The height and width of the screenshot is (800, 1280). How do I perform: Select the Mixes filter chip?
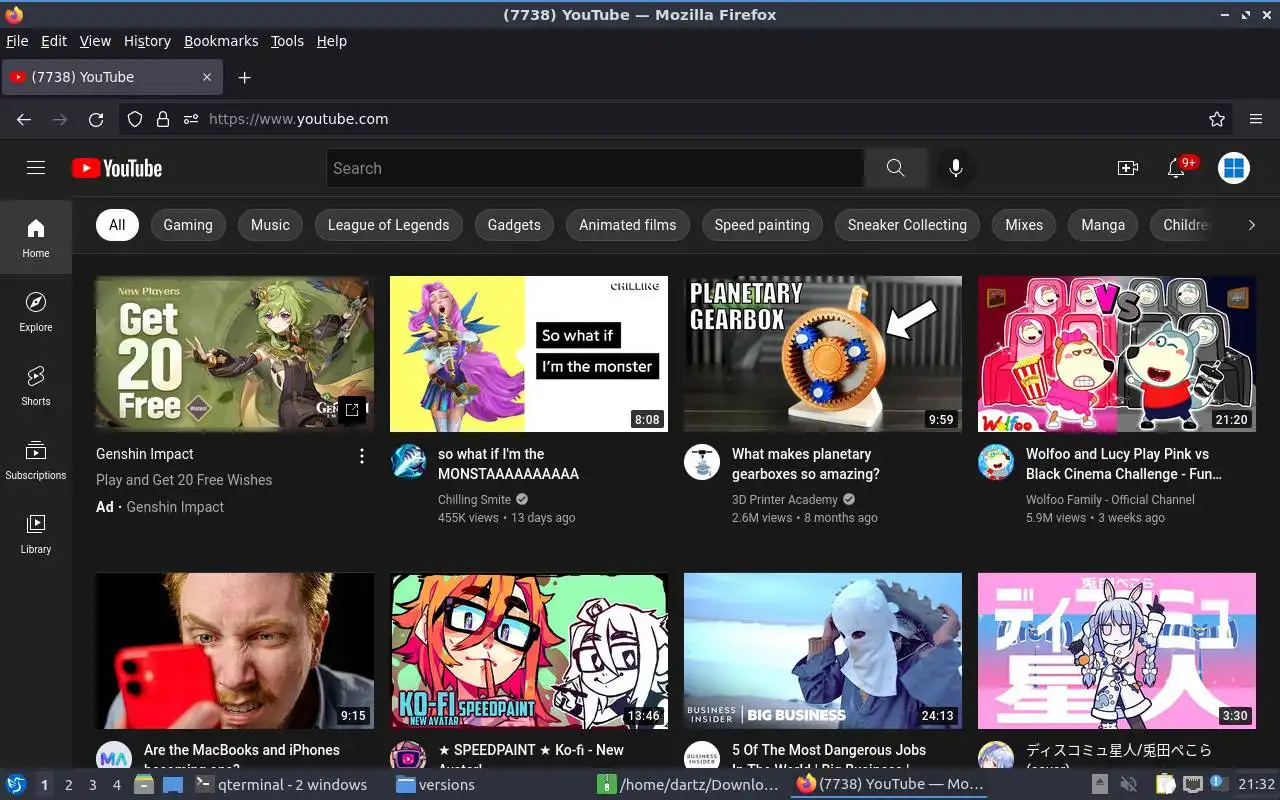[x=1024, y=225]
